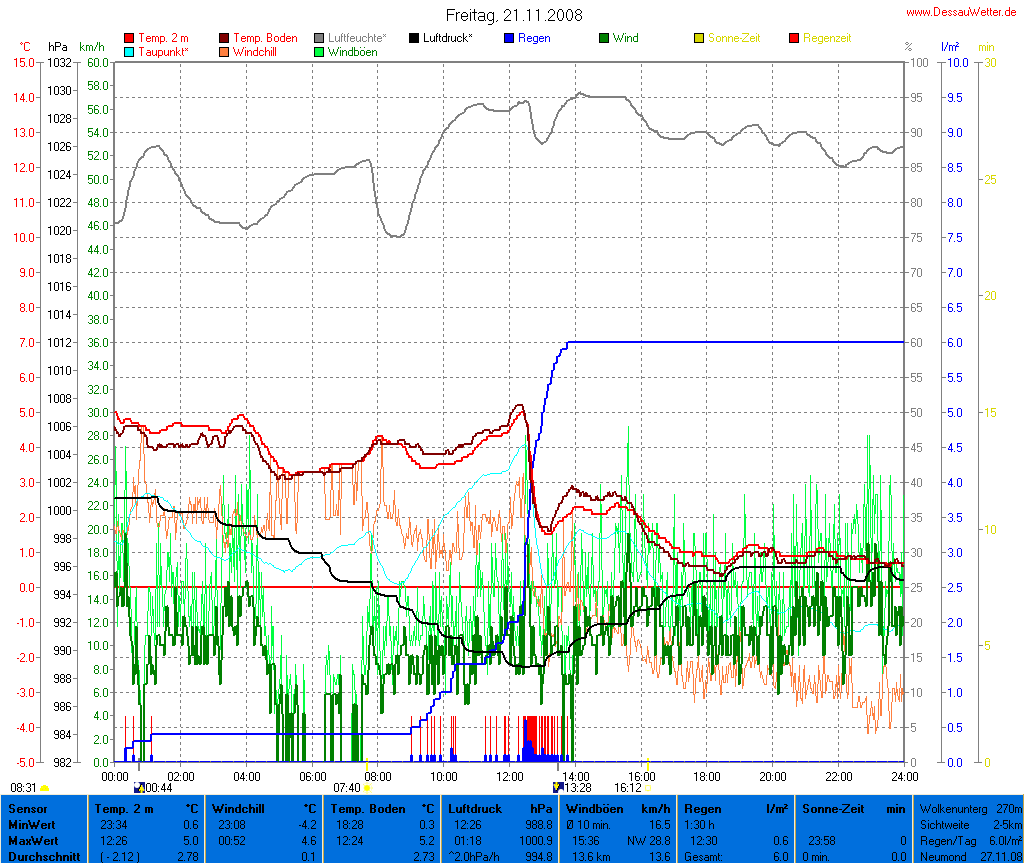Click the Wind legend label
The height and width of the screenshot is (863, 1024).
pos(626,38)
